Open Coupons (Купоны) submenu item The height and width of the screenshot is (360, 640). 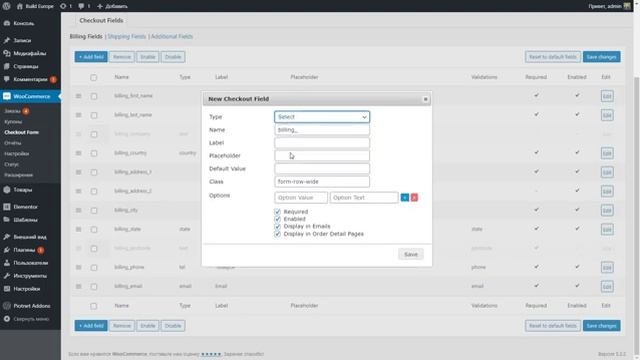[x=13, y=122]
